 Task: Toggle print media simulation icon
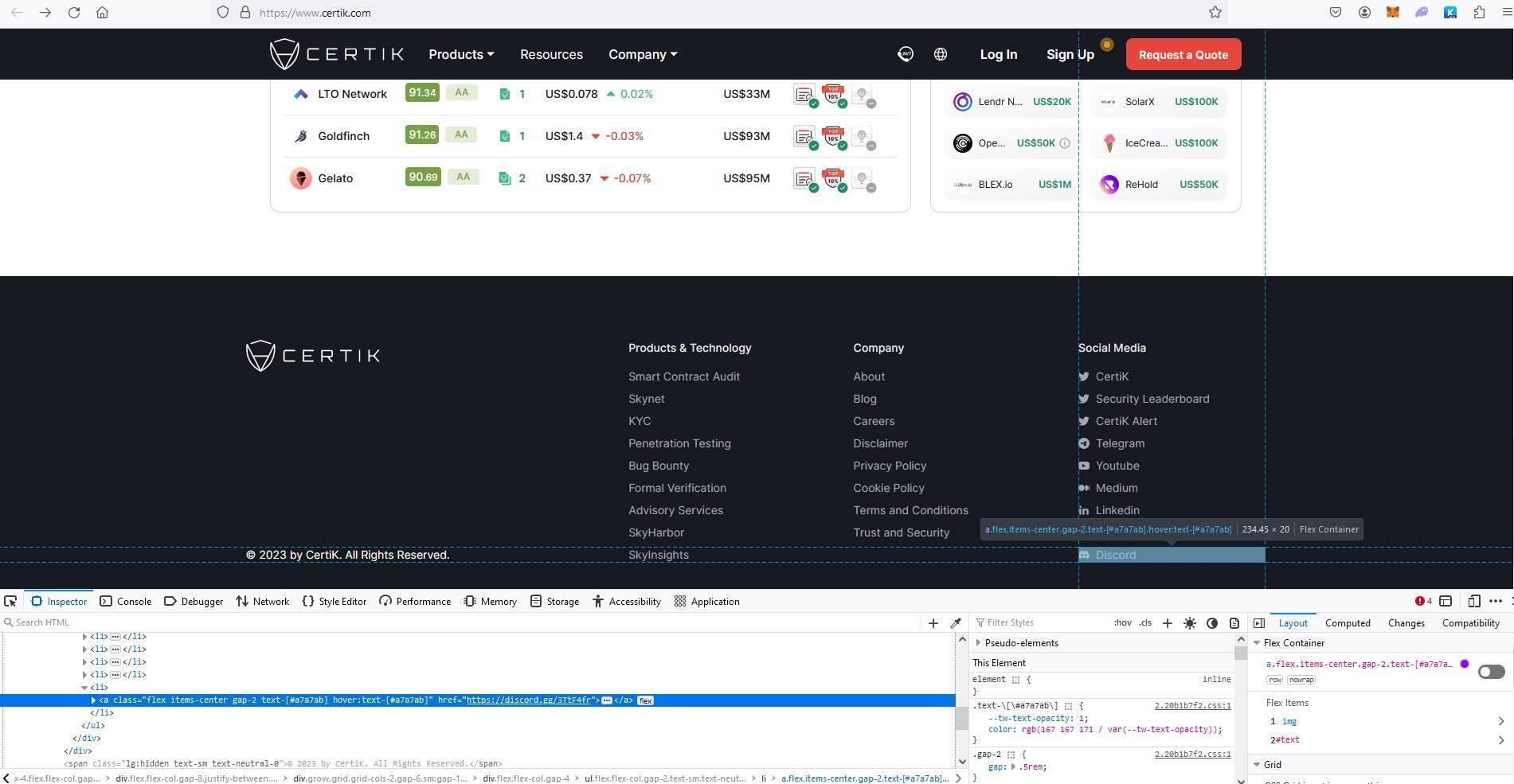1234,623
